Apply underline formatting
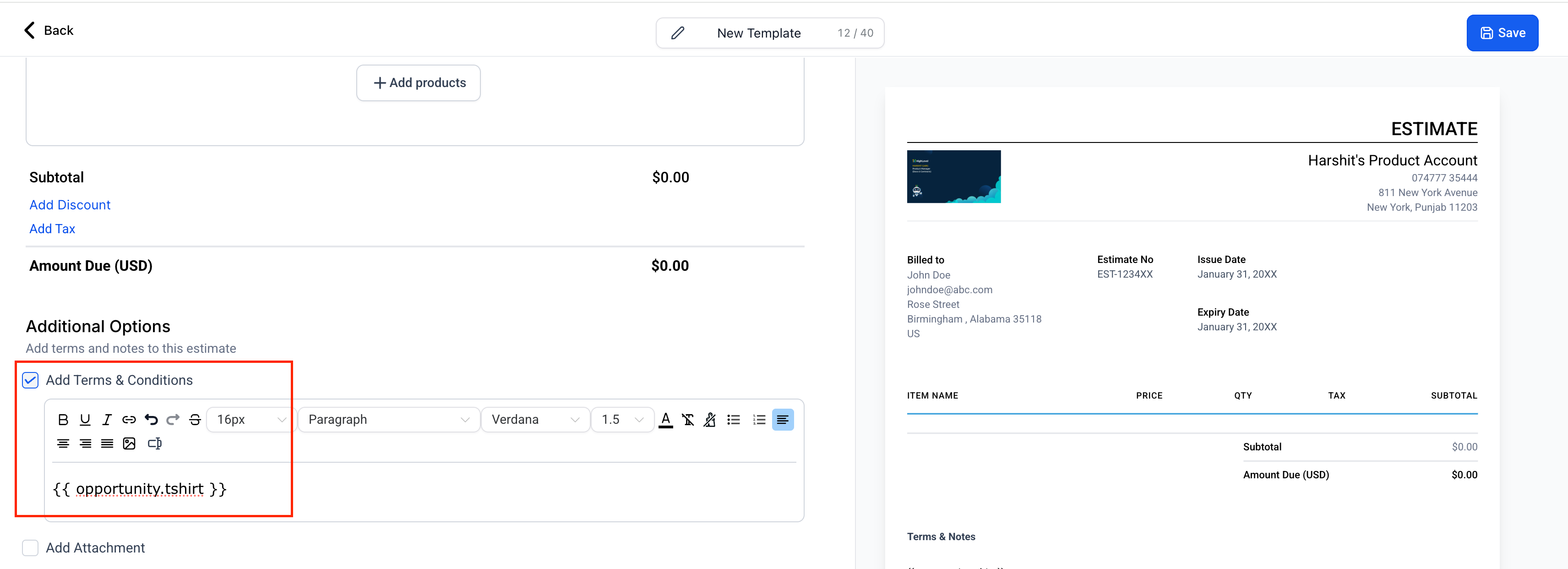Screen dimensions: 1568x569 pyautogui.click(x=85, y=419)
